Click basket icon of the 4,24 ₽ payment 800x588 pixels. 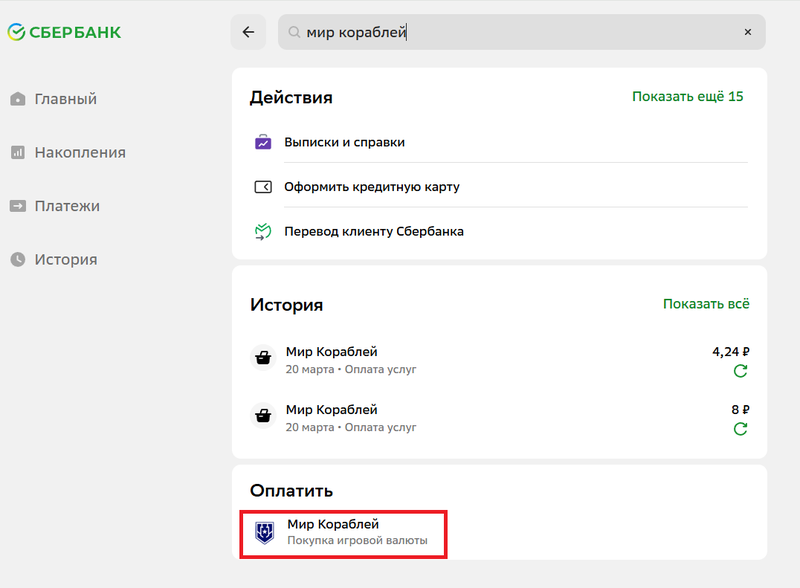(x=263, y=357)
